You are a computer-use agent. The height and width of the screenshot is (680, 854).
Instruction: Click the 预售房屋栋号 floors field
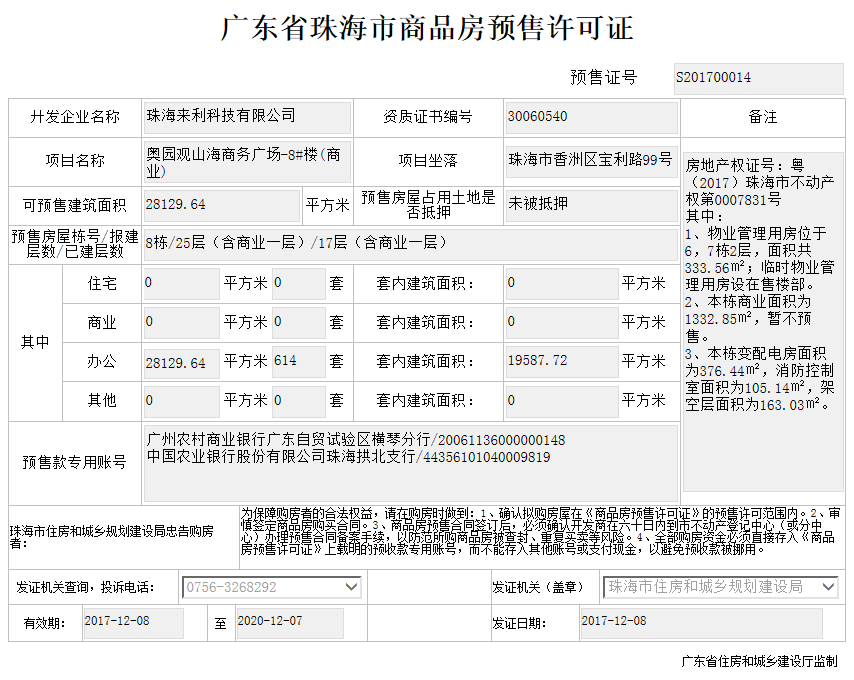(410, 243)
